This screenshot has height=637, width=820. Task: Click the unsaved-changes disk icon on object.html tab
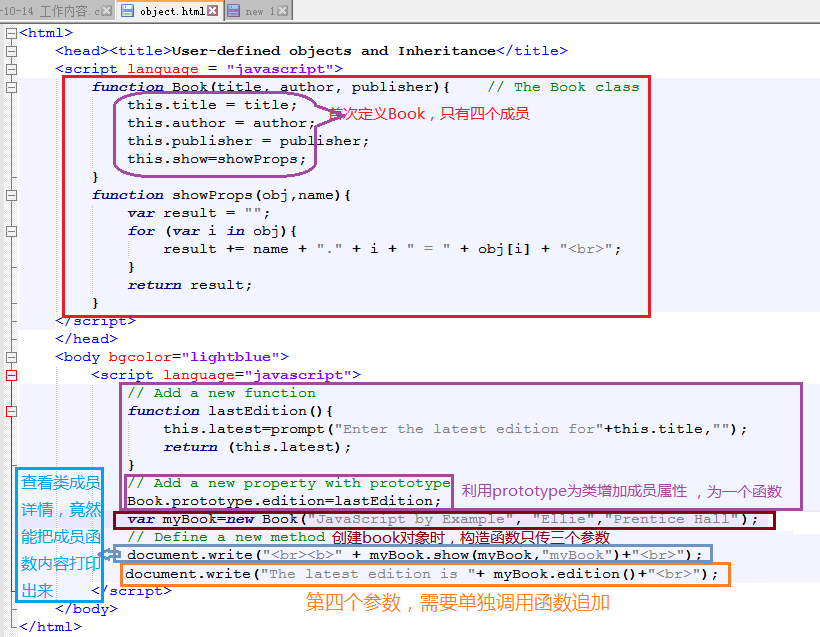128,11
